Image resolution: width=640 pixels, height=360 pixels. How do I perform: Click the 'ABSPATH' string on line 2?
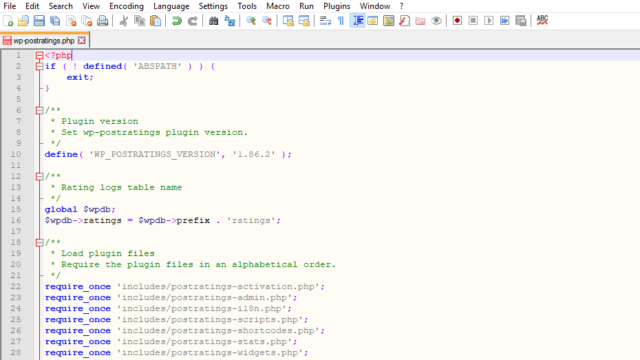click(157, 66)
